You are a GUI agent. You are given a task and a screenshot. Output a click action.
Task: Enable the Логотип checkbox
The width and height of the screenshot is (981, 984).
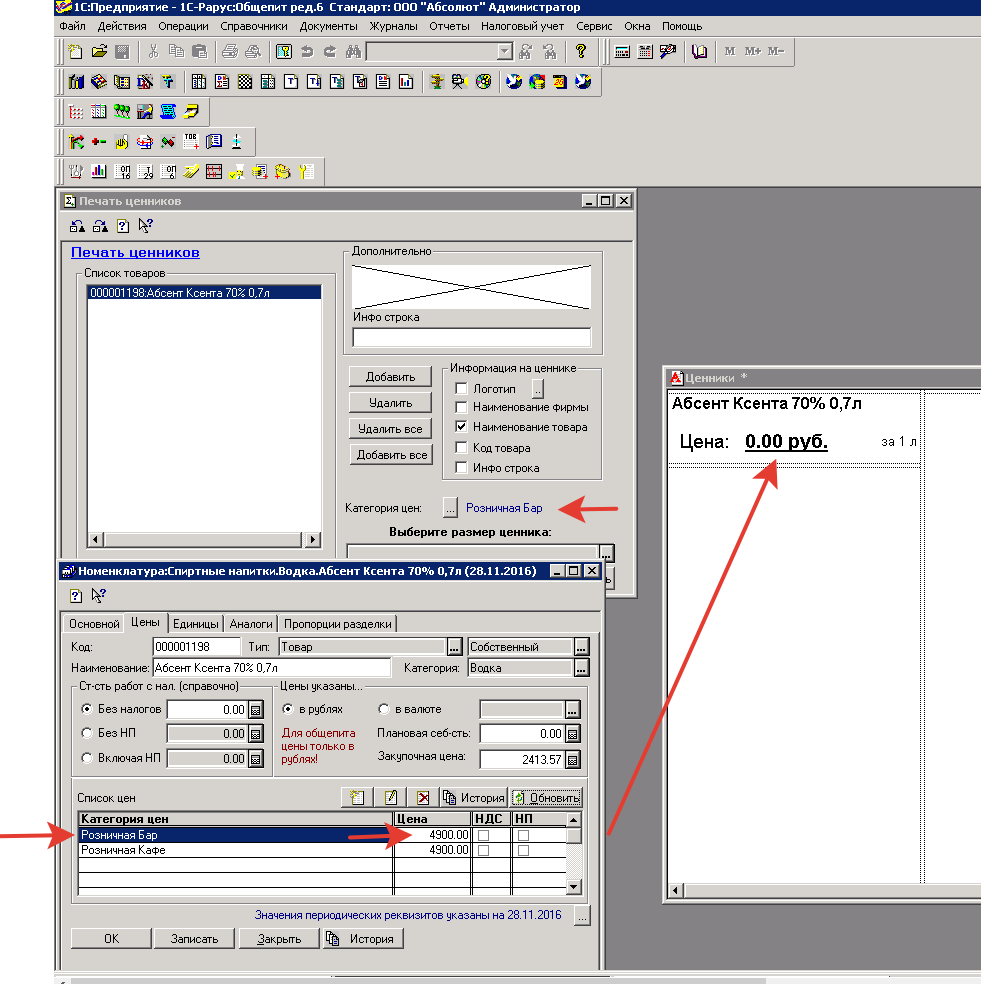(461, 388)
